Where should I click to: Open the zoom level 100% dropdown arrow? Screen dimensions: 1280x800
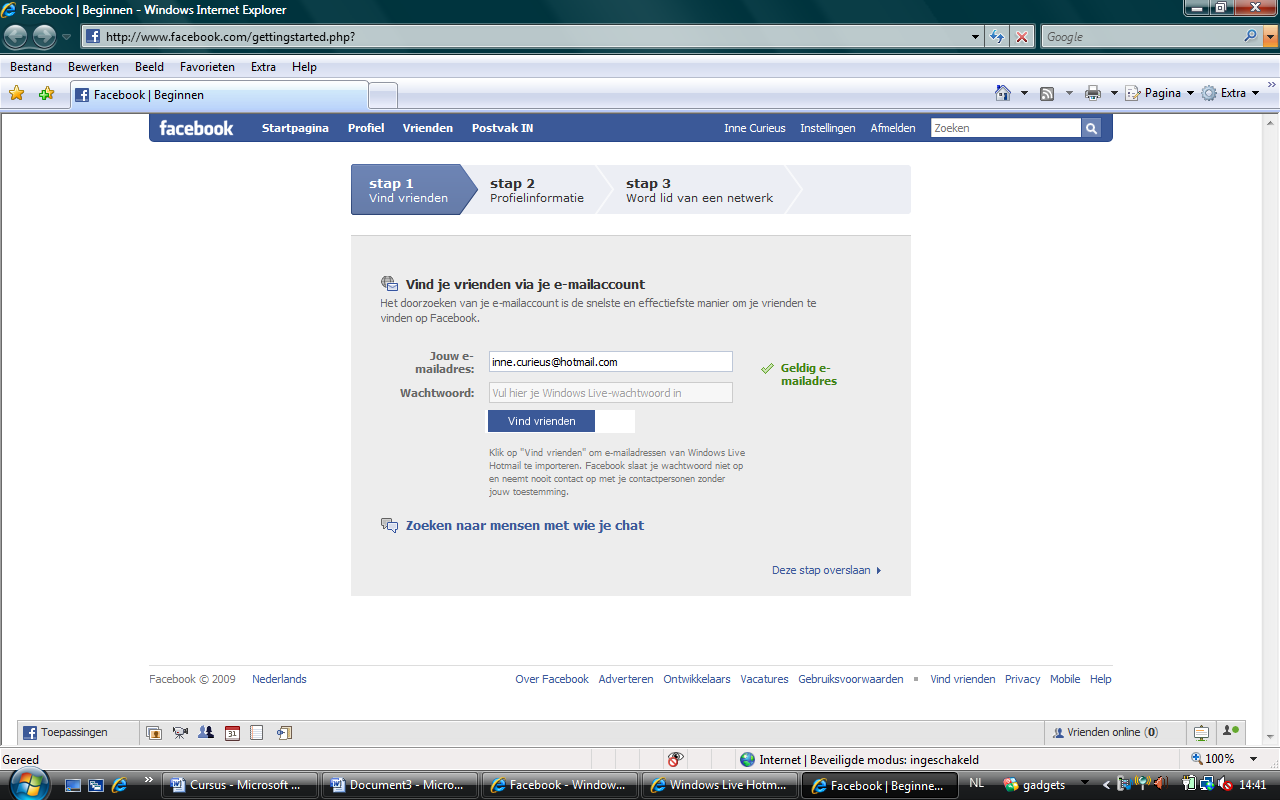pyautogui.click(x=1253, y=760)
